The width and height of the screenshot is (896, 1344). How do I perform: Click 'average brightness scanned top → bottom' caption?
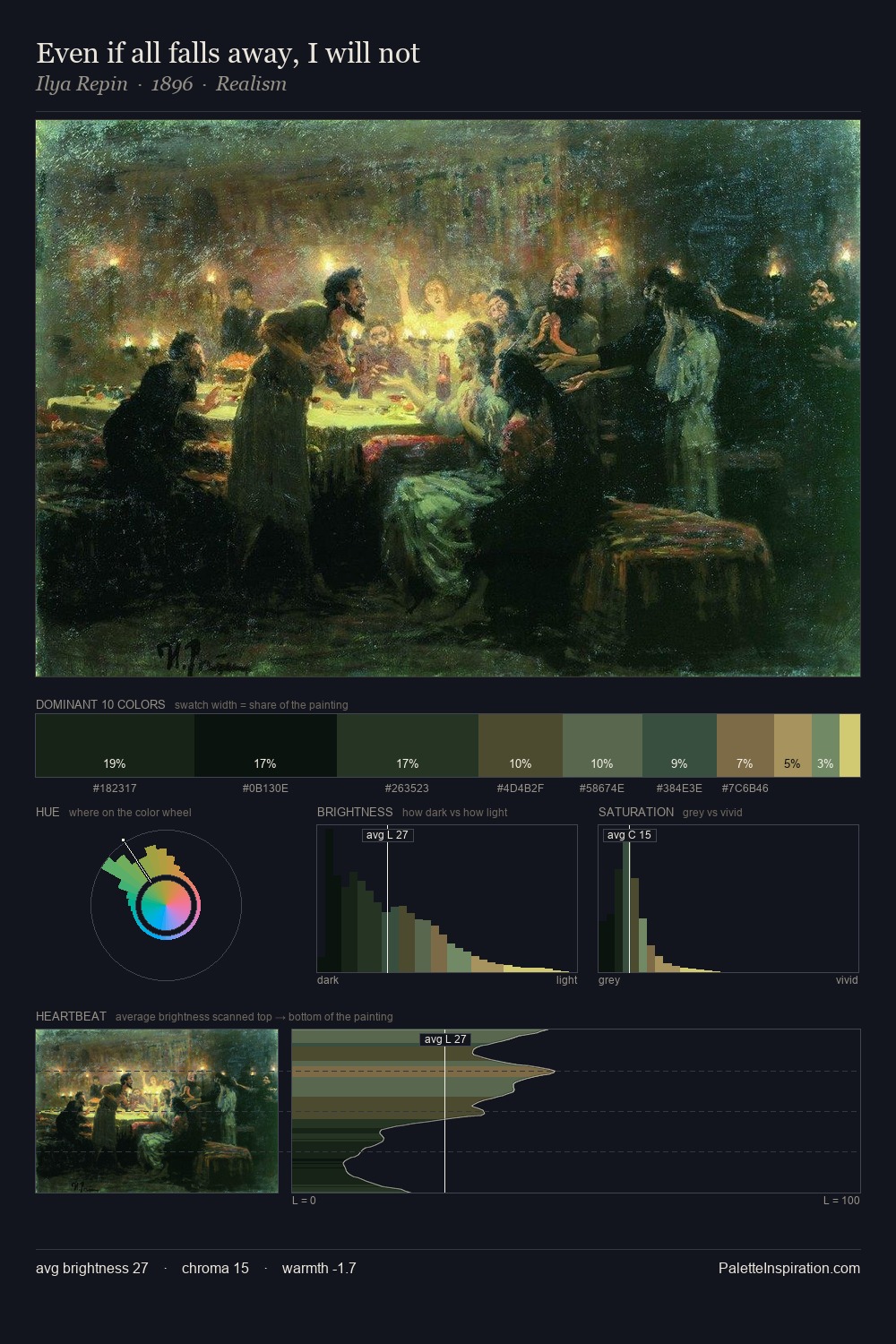pyautogui.click(x=254, y=1017)
